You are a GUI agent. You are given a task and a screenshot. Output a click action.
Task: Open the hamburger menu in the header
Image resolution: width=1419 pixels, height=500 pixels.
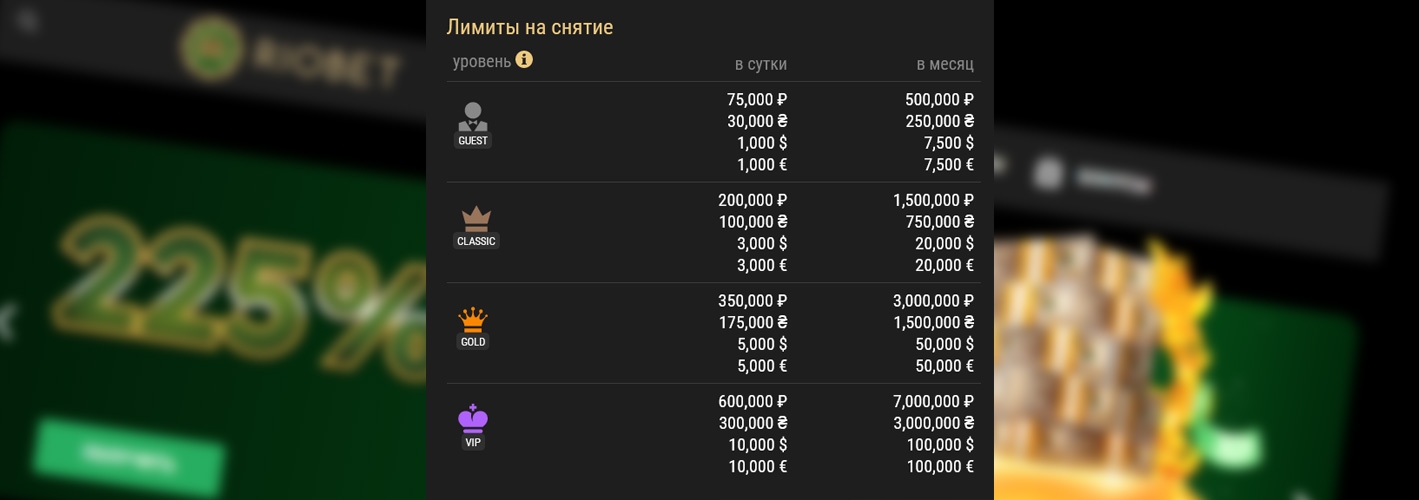coord(27,20)
